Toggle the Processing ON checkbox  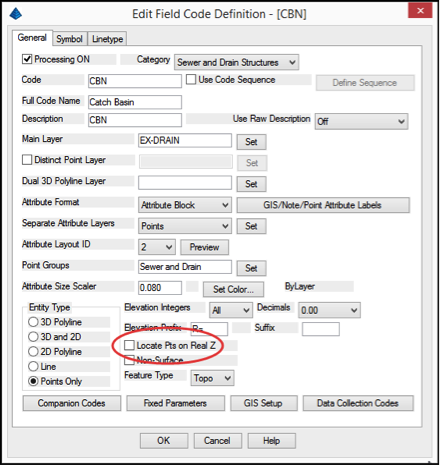click(27, 59)
